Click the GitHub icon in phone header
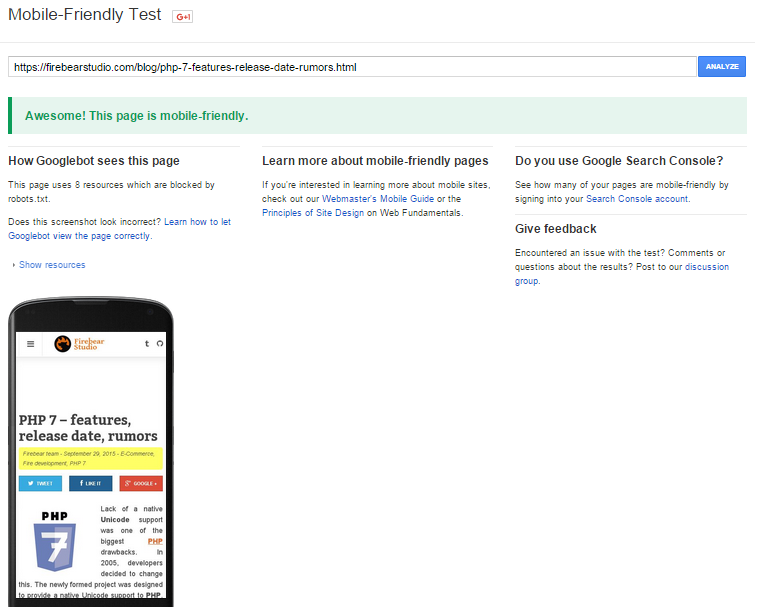This screenshot has width=763, height=607. (x=160, y=344)
